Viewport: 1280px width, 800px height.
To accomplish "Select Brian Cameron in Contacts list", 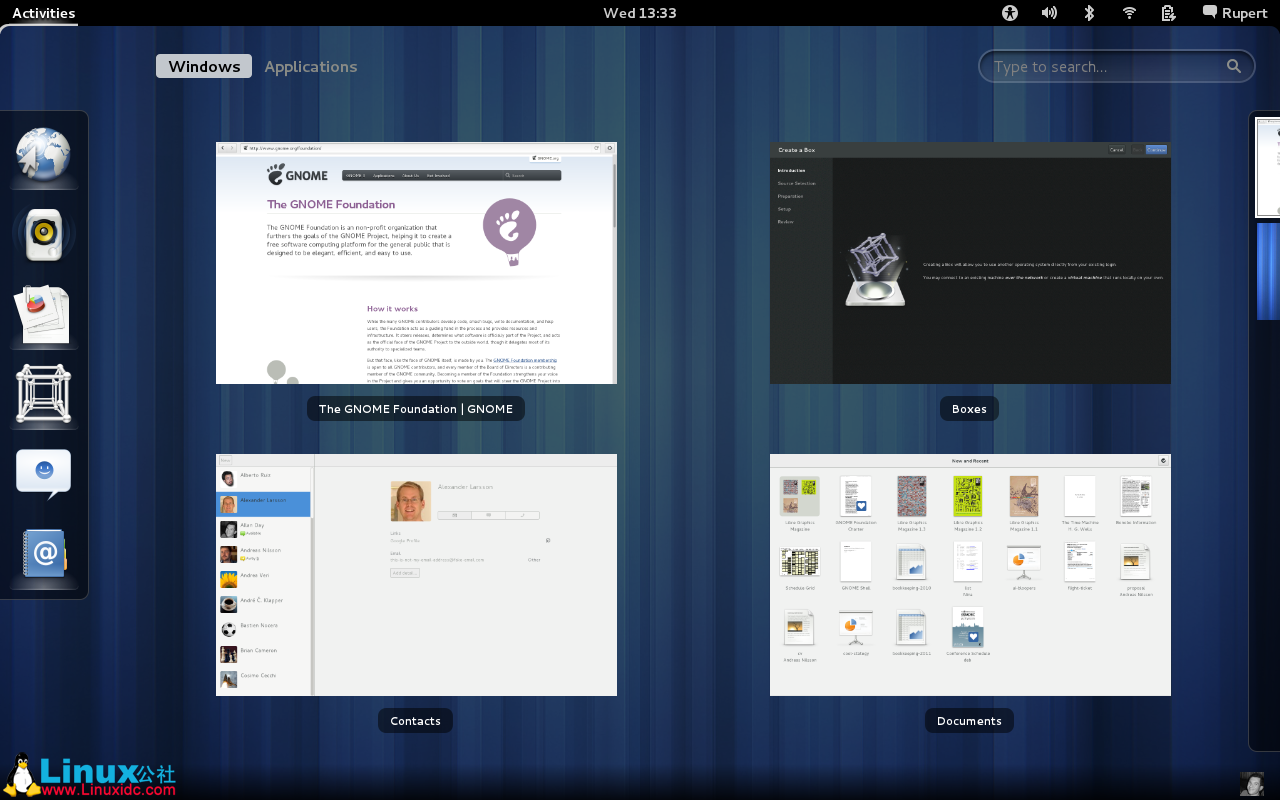I will (x=264, y=653).
